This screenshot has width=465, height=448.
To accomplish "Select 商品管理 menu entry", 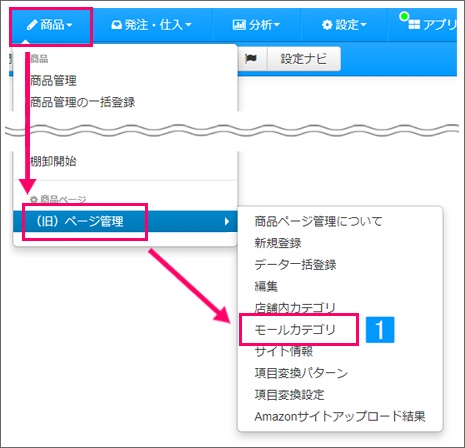I will (53, 81).
